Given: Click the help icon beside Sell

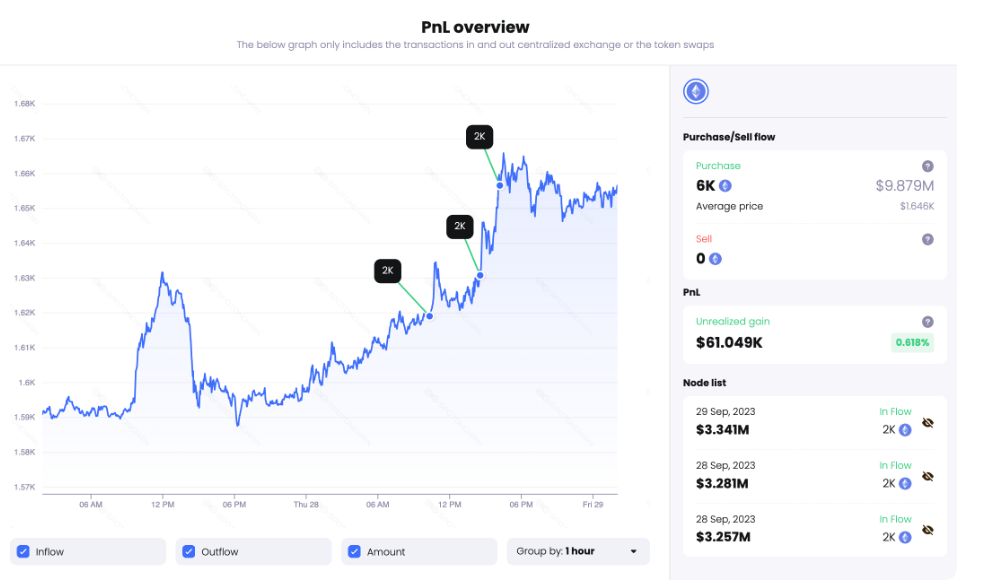Looking at the screenshot, I should 927,239.
